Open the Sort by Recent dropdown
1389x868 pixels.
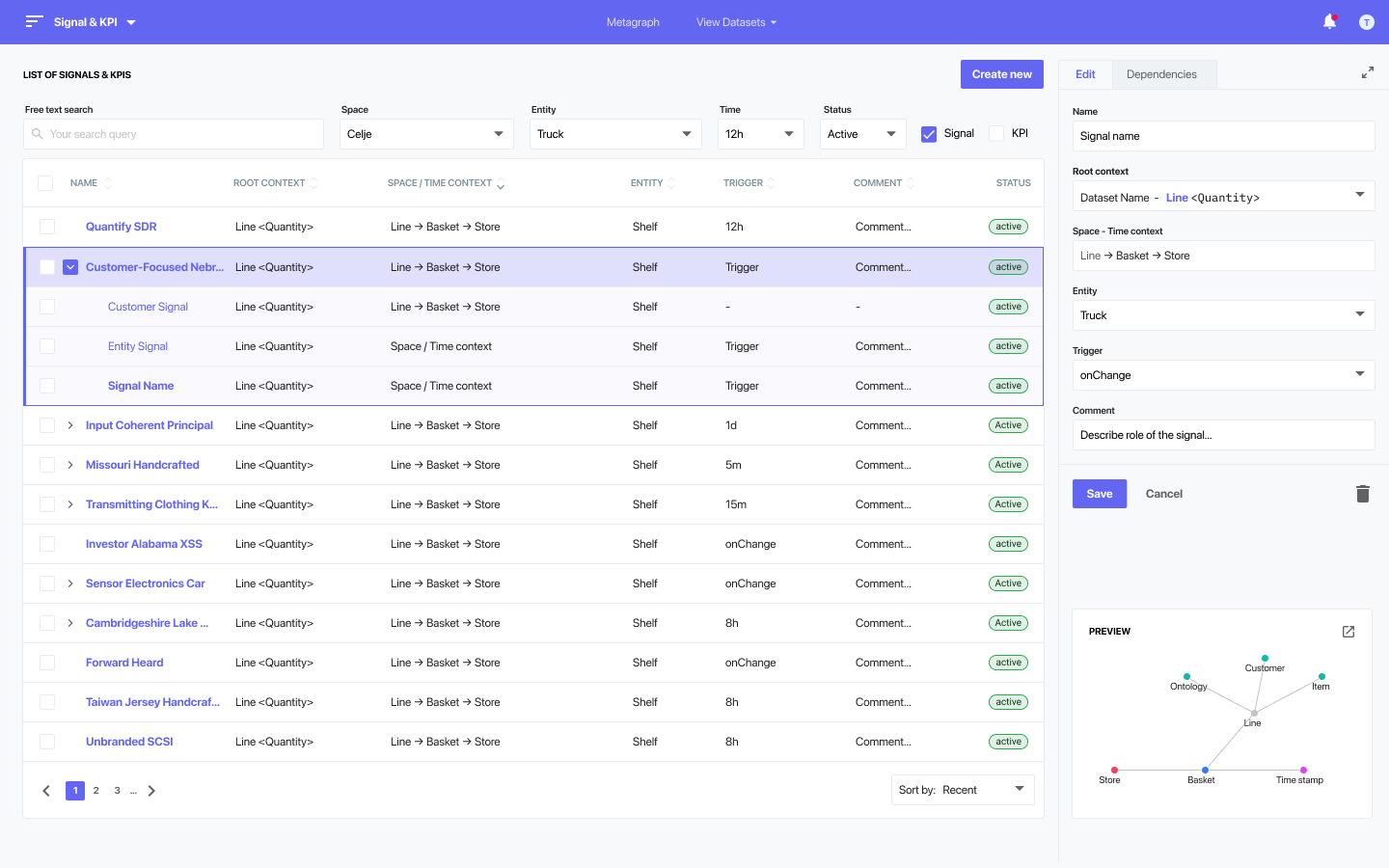962,790
